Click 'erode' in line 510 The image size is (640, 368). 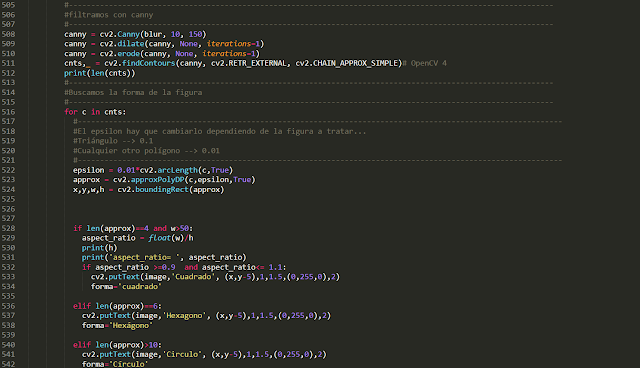point(129,54)
